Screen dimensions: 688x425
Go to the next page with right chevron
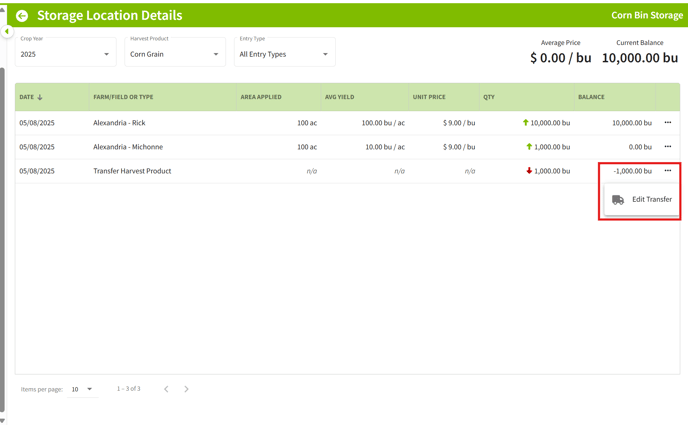pyautogui.click(x=186, y=389)
